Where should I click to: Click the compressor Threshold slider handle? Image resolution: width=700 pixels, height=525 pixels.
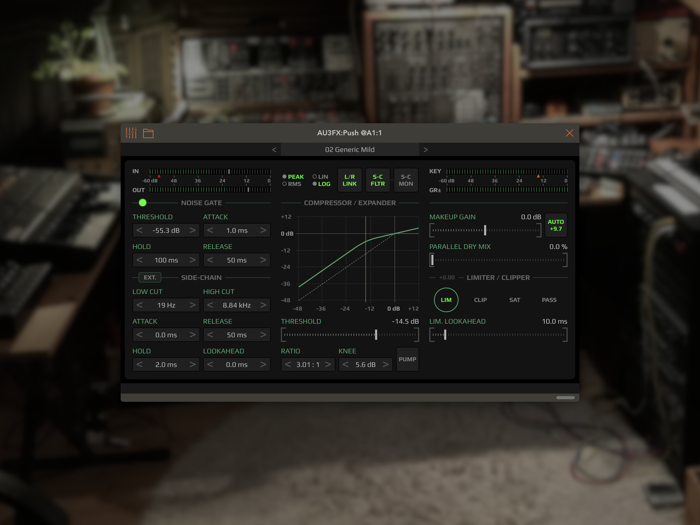coord(376,334)
